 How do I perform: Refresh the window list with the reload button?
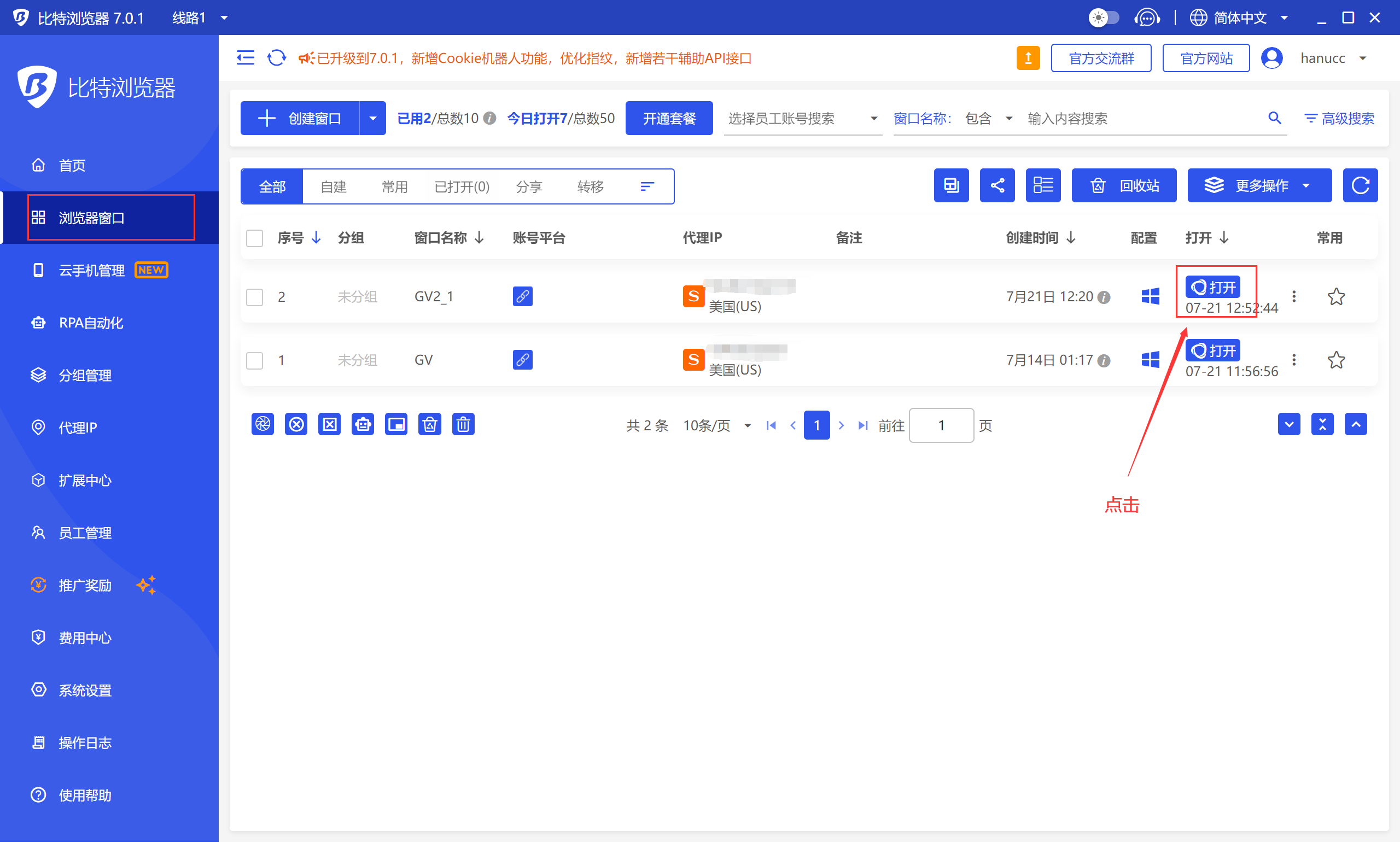(x=1360, y=185)
